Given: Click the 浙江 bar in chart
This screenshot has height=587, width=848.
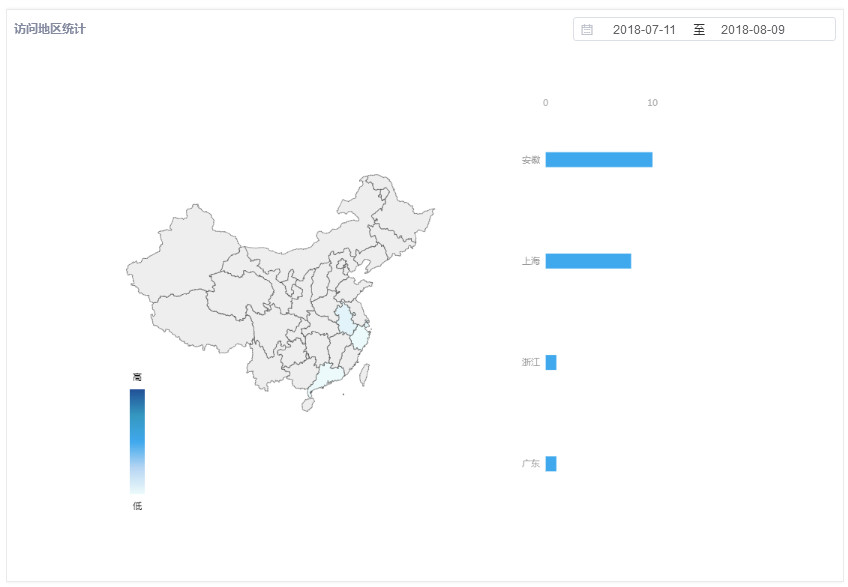Looking at the screenshot, I should point(551,362).
